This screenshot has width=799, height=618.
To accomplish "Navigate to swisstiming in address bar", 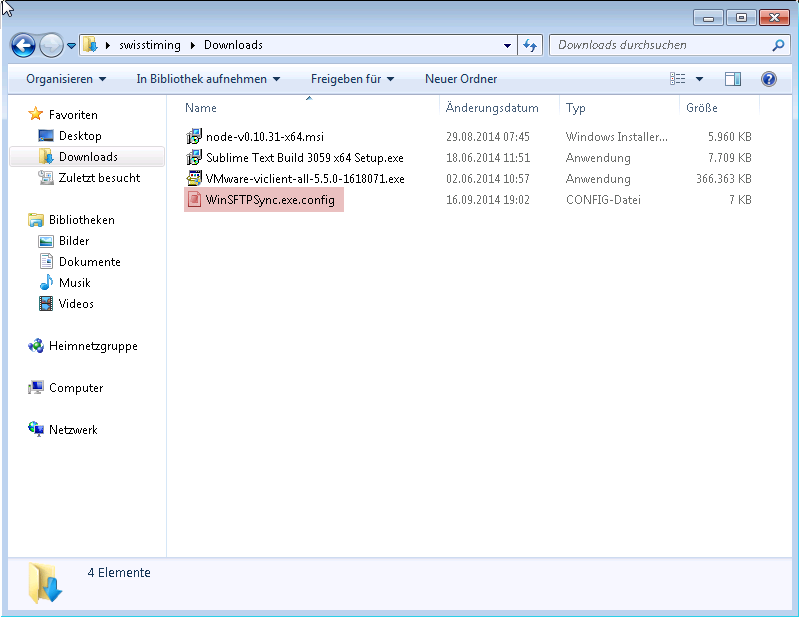I will tap(150, 45).
